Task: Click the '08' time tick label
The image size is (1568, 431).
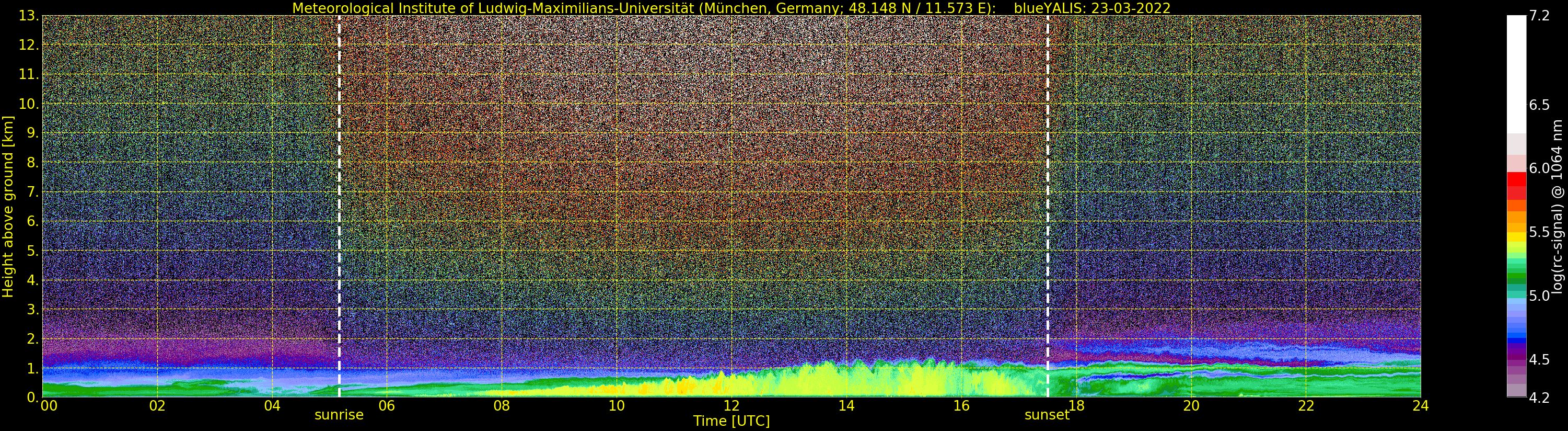Action: click(x=502, y=406)
